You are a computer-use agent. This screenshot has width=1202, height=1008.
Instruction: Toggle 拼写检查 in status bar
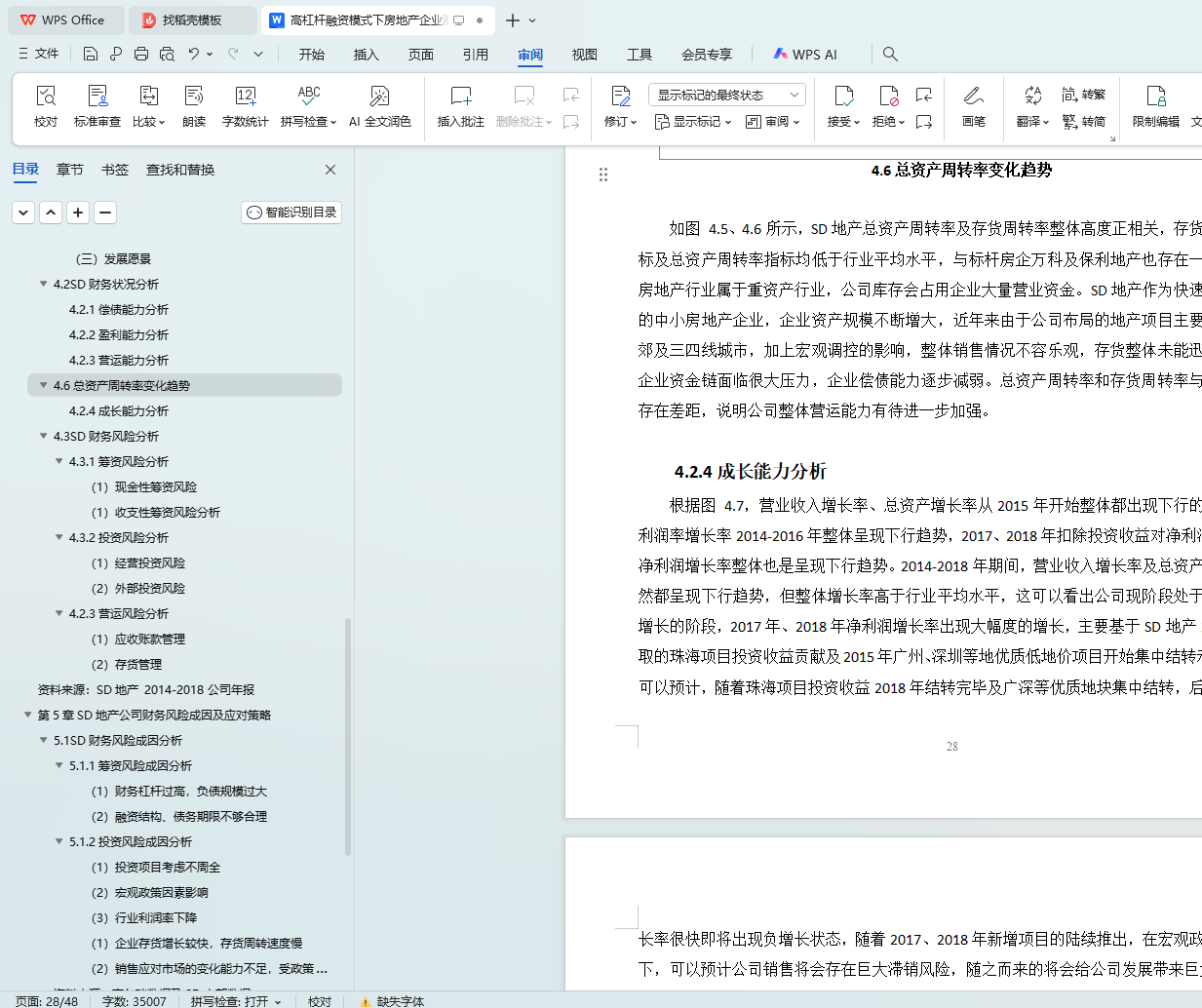236,1001
